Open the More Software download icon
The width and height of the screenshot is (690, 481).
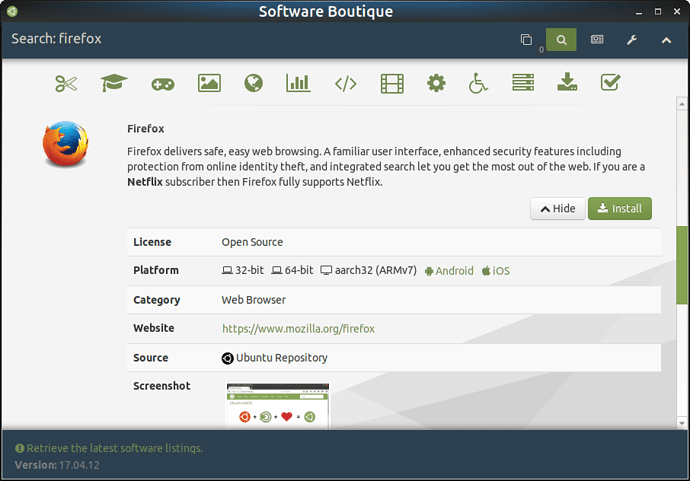(x=567, y=82)
